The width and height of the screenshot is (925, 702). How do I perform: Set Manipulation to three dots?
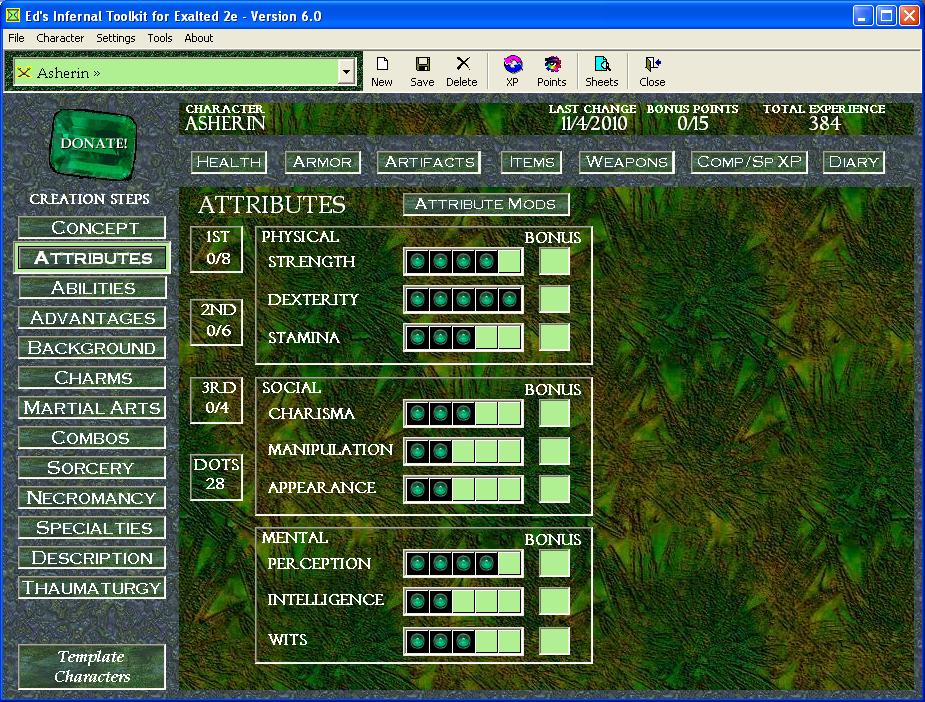pyautogui.click(x=464, y=452)
